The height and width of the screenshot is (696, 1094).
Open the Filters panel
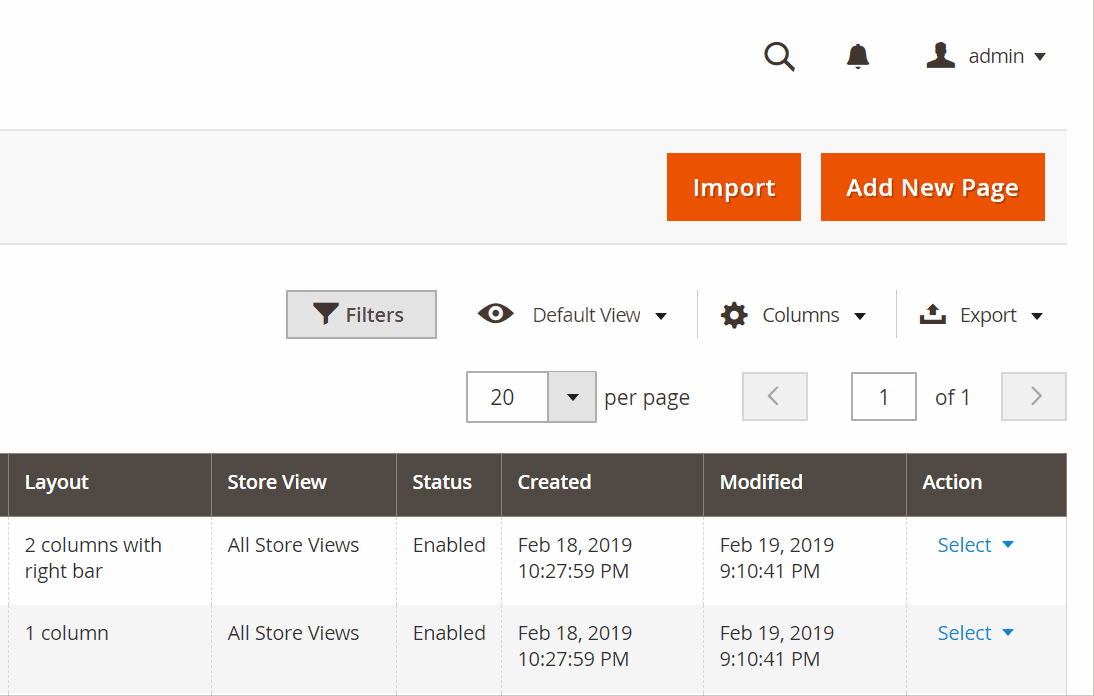coord(361,315)
